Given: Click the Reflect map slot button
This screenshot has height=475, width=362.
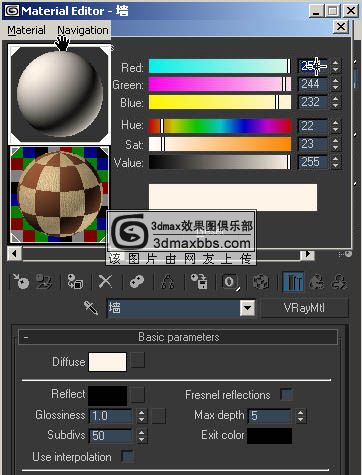Looking at the screenshot, I should (137, 394).
